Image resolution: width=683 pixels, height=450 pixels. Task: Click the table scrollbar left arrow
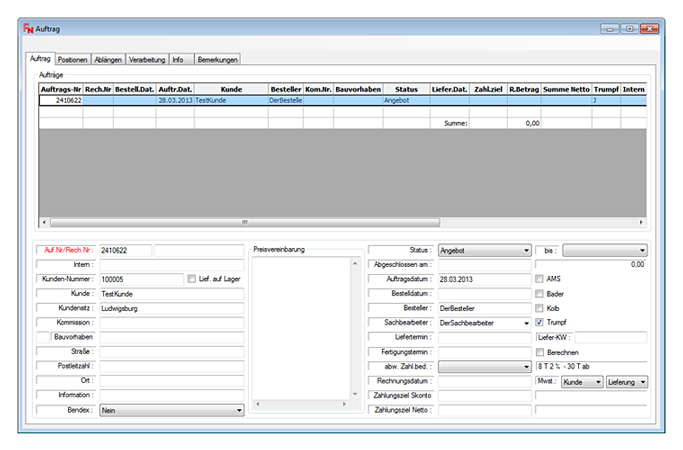[x=44, y=222]
